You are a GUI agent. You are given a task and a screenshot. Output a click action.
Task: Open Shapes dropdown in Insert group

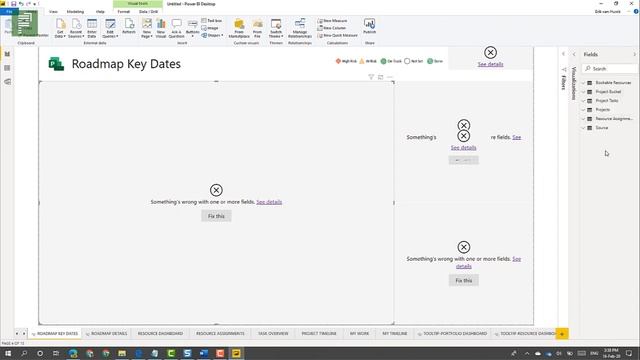[212, 36]
